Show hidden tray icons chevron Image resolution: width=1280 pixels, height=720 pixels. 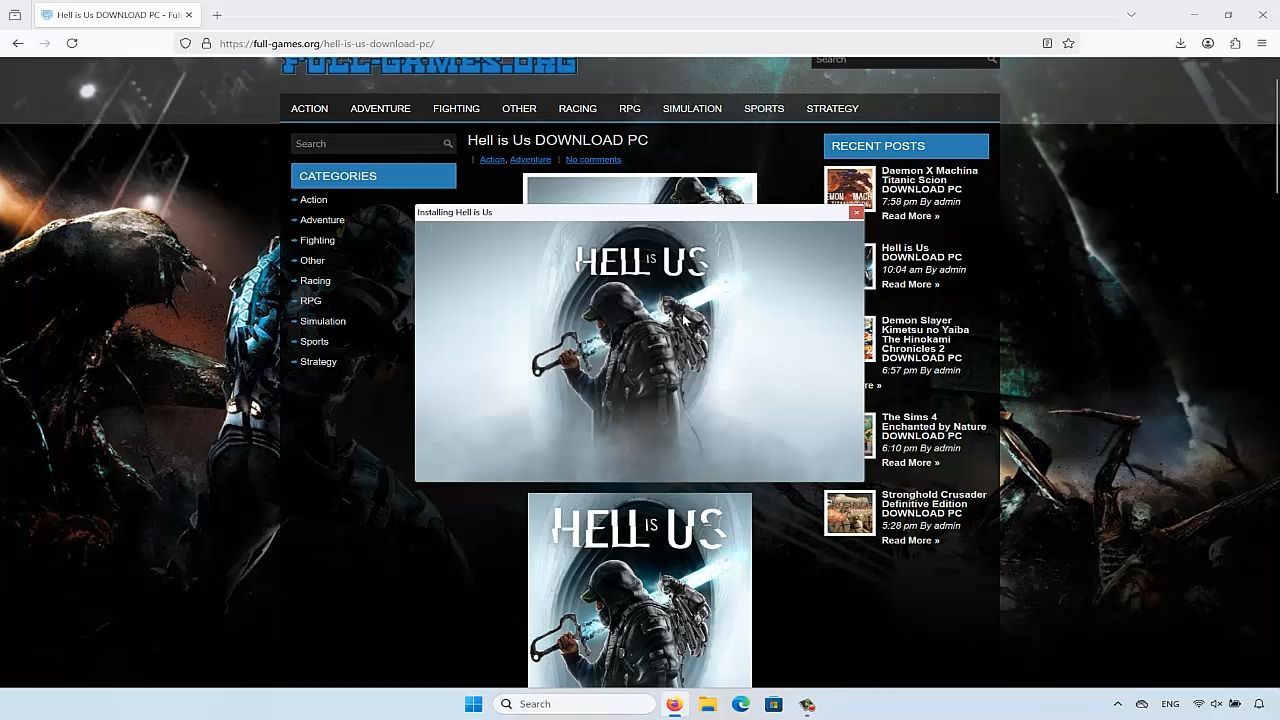pos(1117,704)
